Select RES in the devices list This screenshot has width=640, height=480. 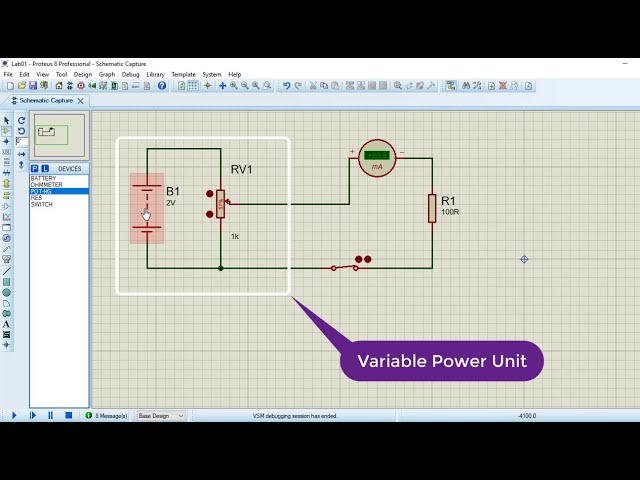tap(59, 198)
